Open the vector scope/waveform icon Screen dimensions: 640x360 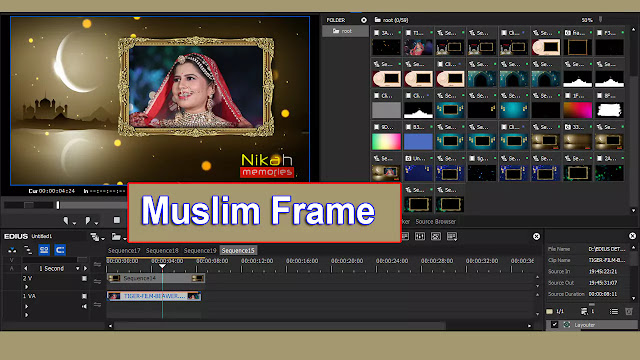pos(436,236)
